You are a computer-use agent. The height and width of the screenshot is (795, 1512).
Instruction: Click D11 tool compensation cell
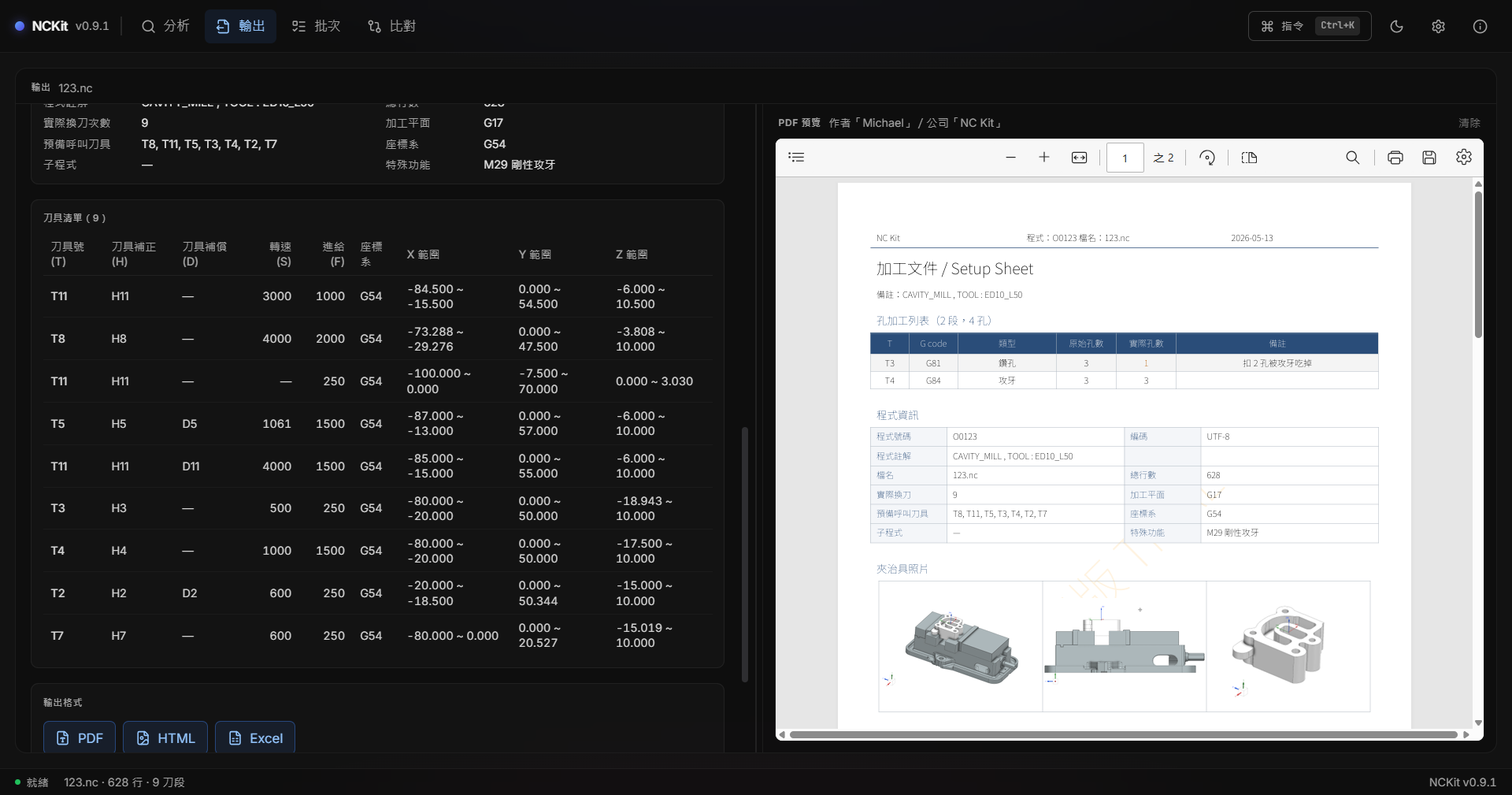(x=191, y=466)
